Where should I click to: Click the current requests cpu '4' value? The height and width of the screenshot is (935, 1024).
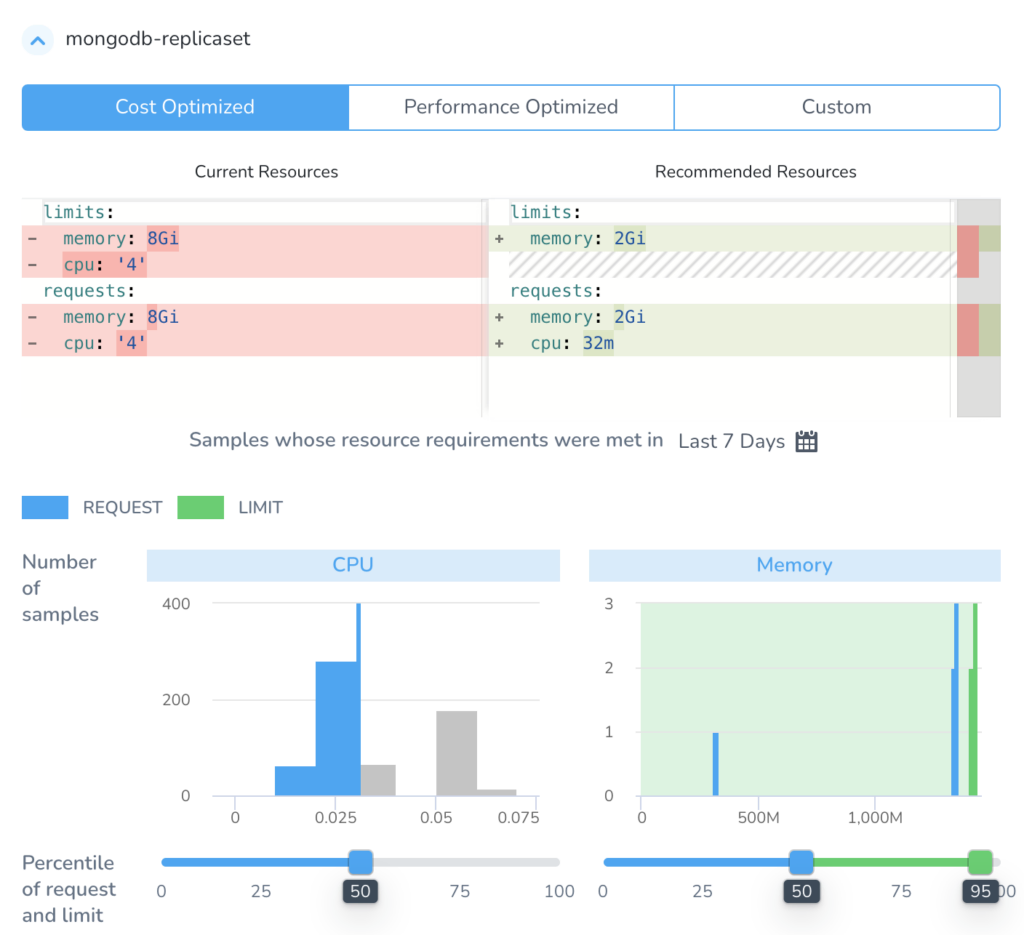click(x=131, y=343)
